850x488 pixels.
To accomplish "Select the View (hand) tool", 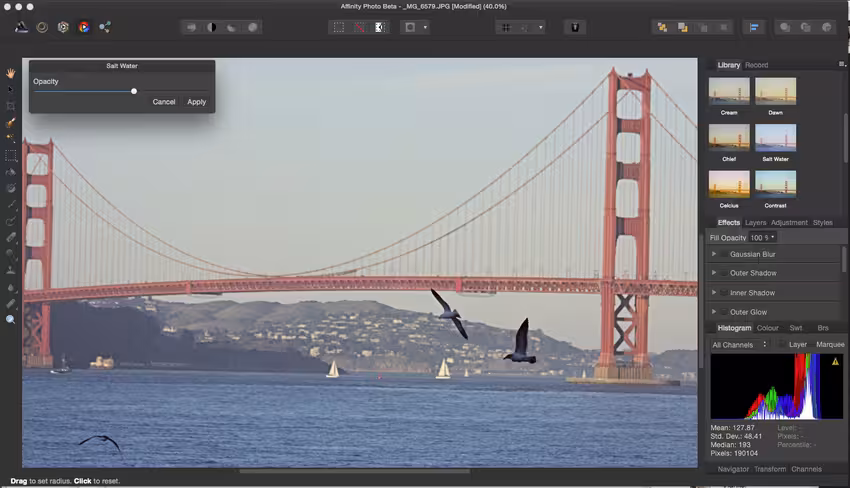I will [10, 73].
